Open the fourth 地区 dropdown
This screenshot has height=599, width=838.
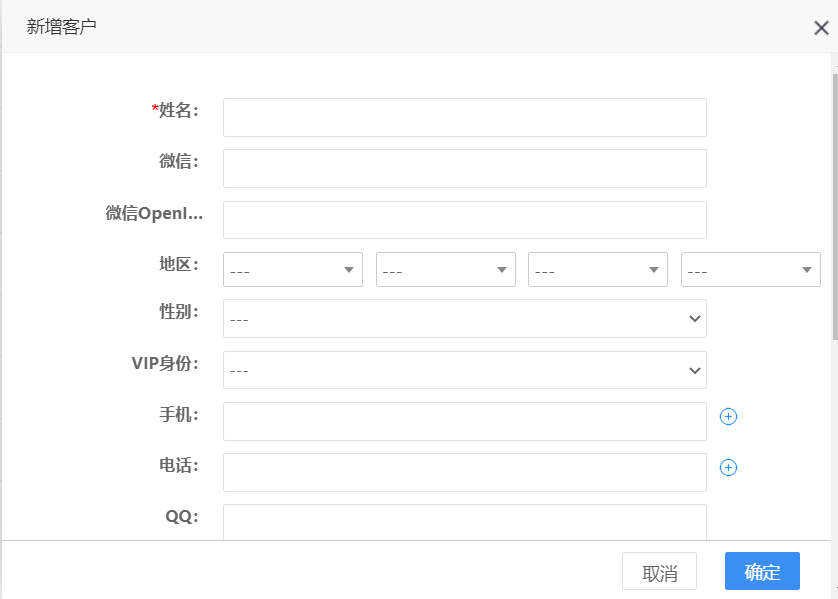point(750,270)
